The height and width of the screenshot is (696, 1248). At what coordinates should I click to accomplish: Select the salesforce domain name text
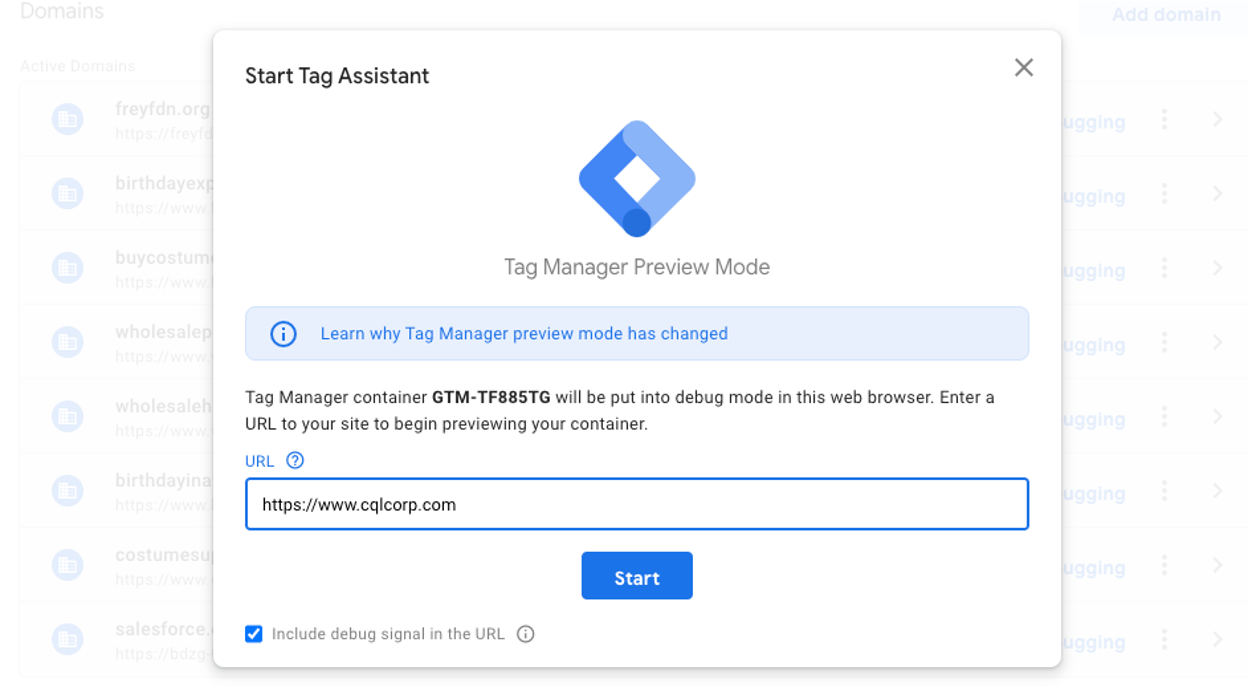click(x=164, y=629)
